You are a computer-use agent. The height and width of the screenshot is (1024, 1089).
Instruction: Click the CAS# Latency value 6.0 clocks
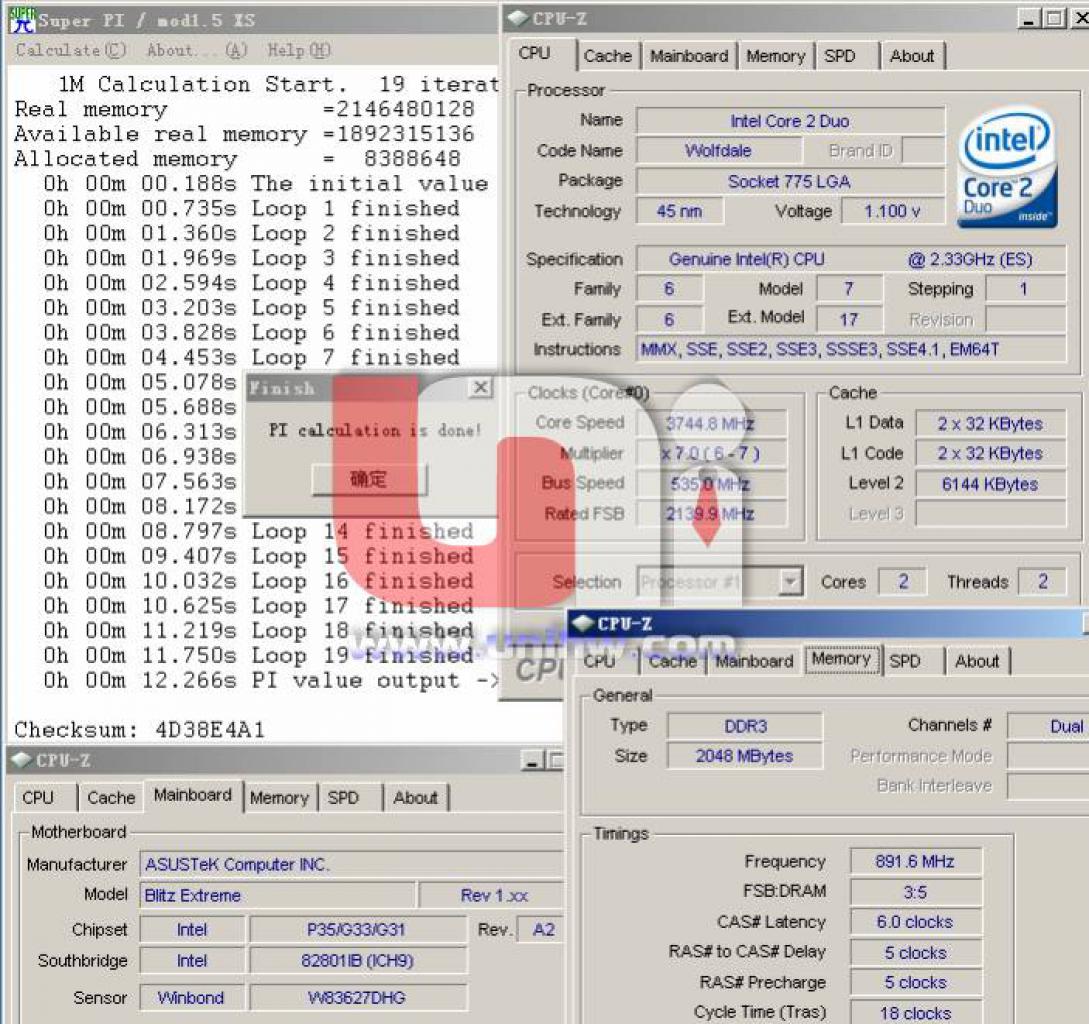point(915,922)
